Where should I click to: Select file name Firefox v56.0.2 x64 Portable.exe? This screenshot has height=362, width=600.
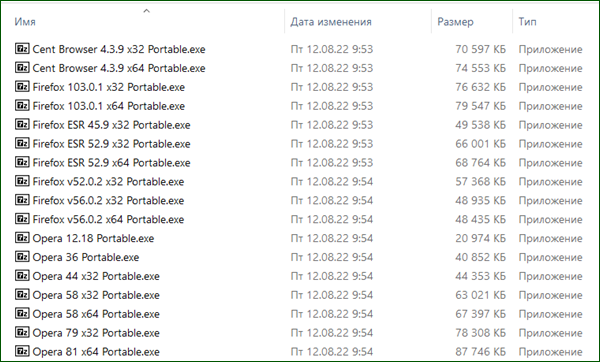(x=108, y=220)
